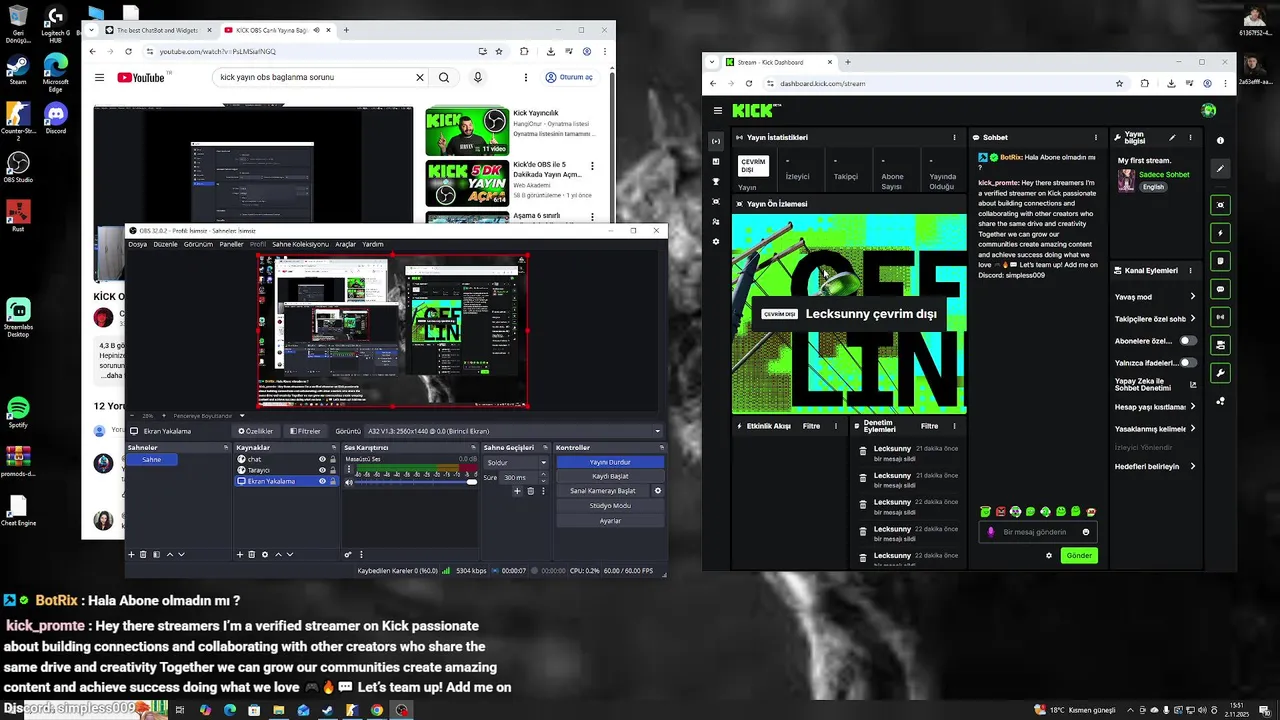Open Steam desktop shortcut
The width and height of the screenshot is (1280, 720).
tap(17, 70)
